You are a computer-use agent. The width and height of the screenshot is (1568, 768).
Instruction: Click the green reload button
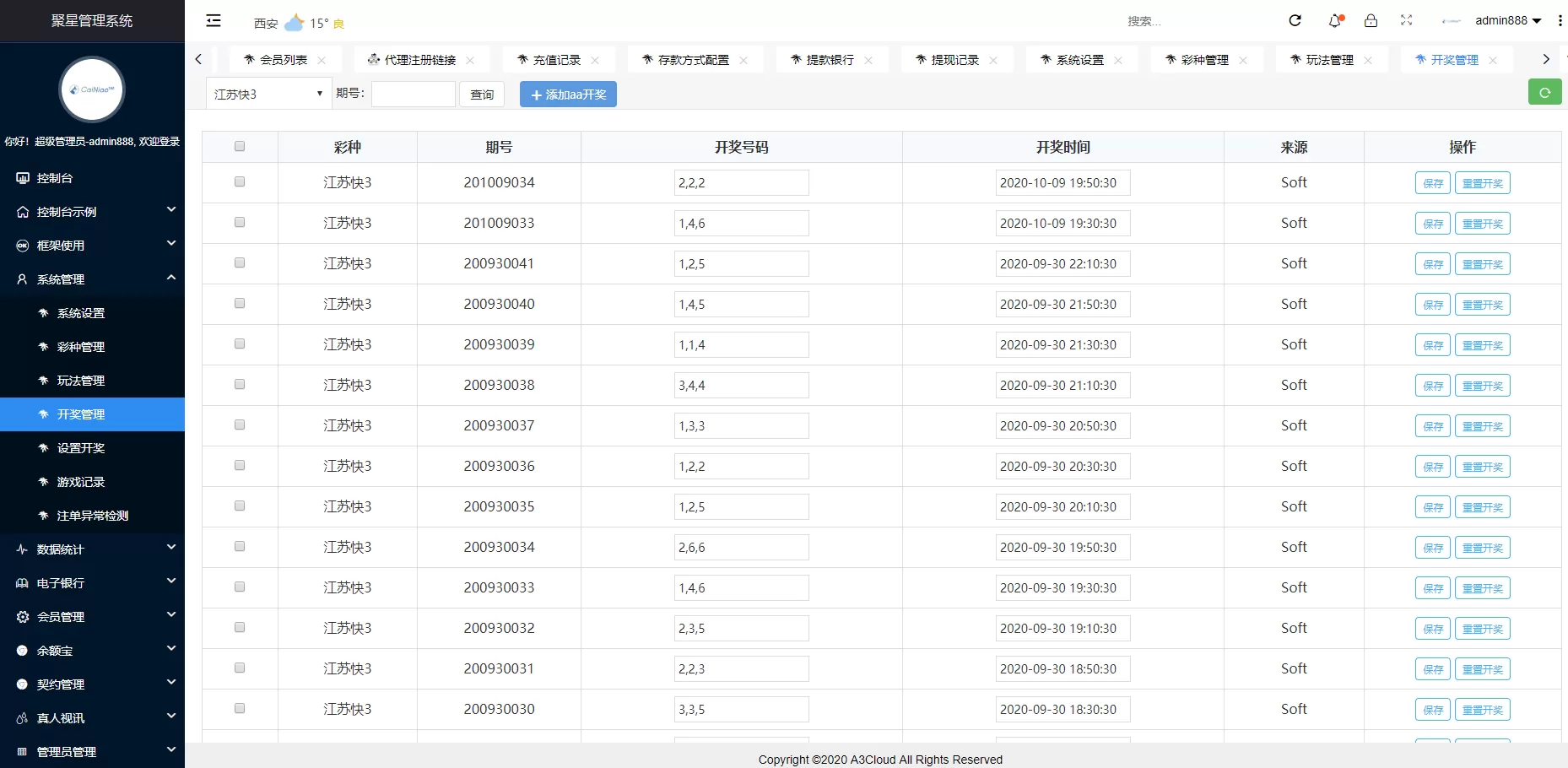(1544, 93)
